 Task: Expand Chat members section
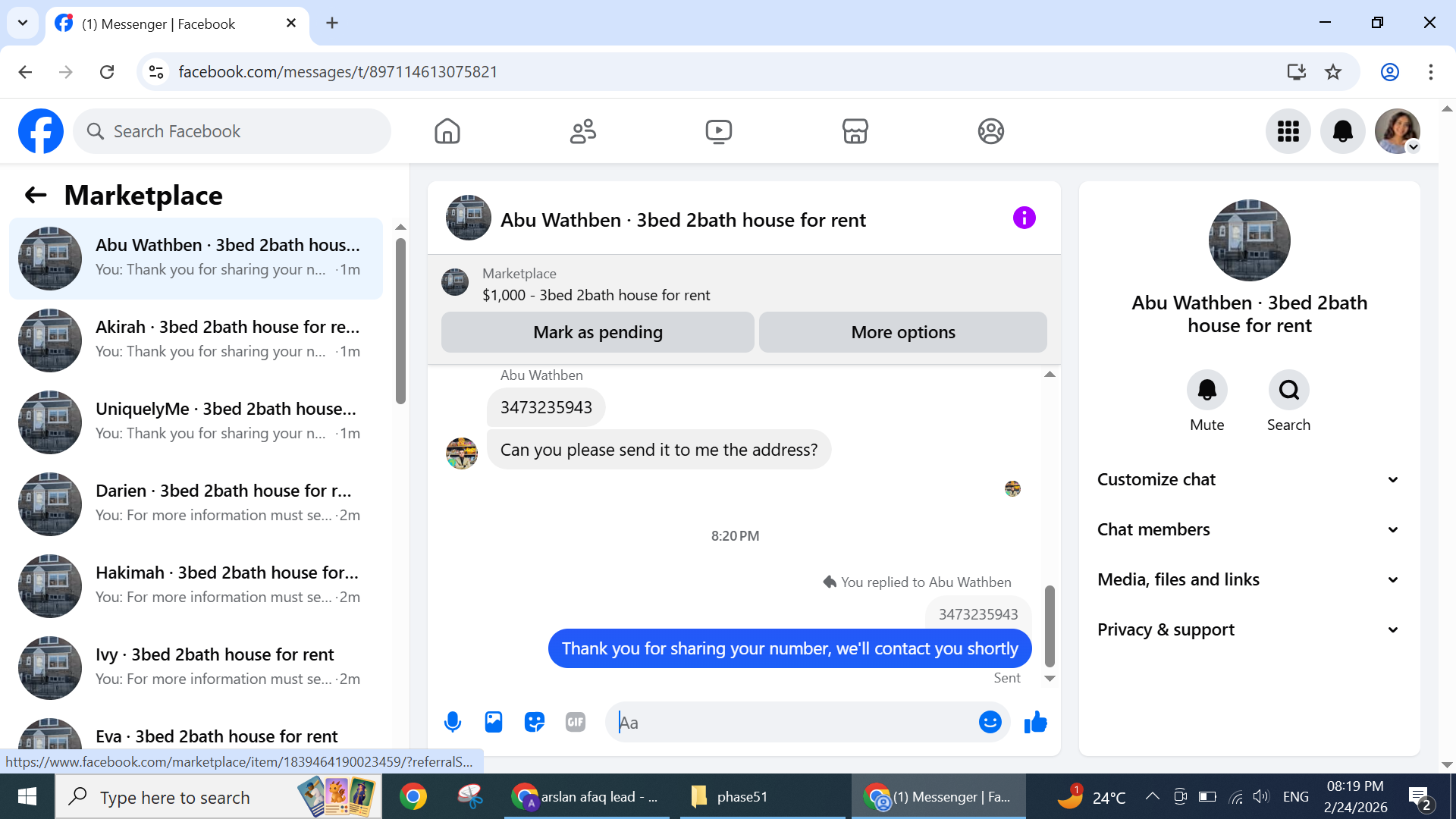click(x=1249, y=529)
